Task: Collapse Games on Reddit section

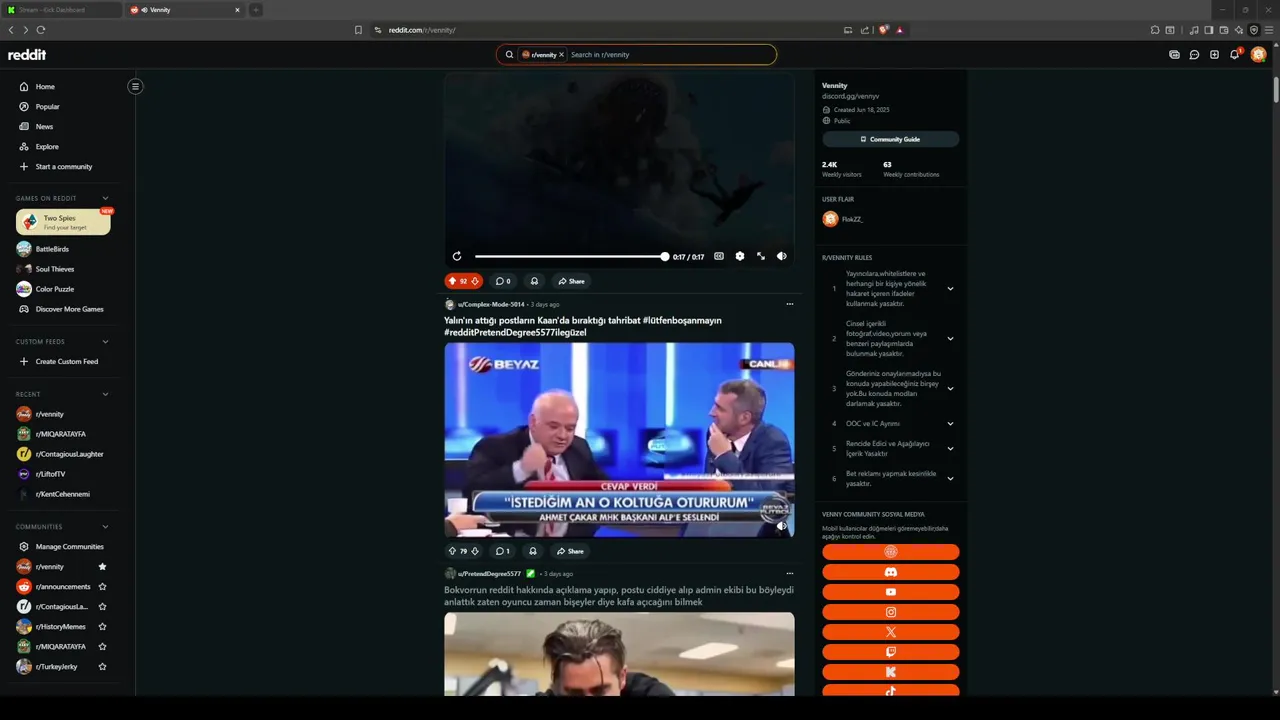Action: click(x=105, y=198)
